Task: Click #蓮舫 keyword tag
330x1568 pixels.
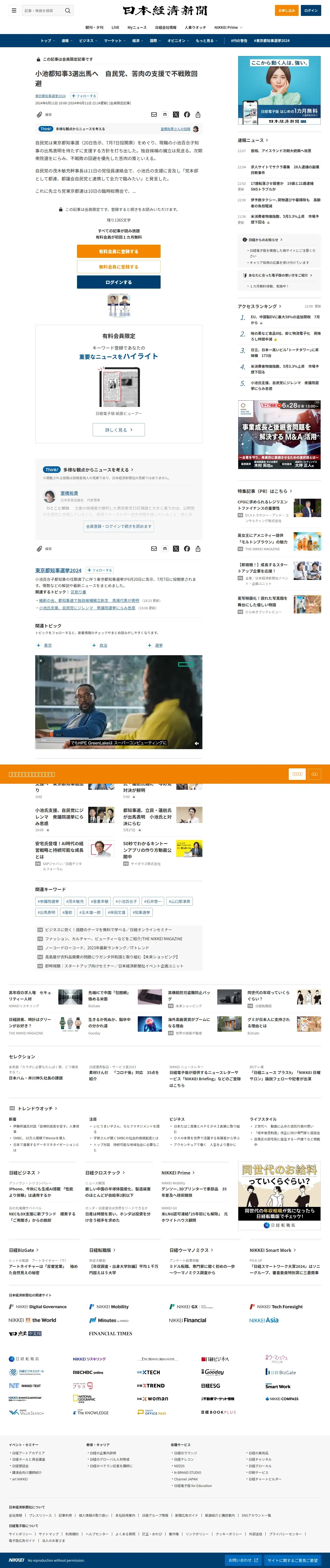Action: click(x=67, y=913)
